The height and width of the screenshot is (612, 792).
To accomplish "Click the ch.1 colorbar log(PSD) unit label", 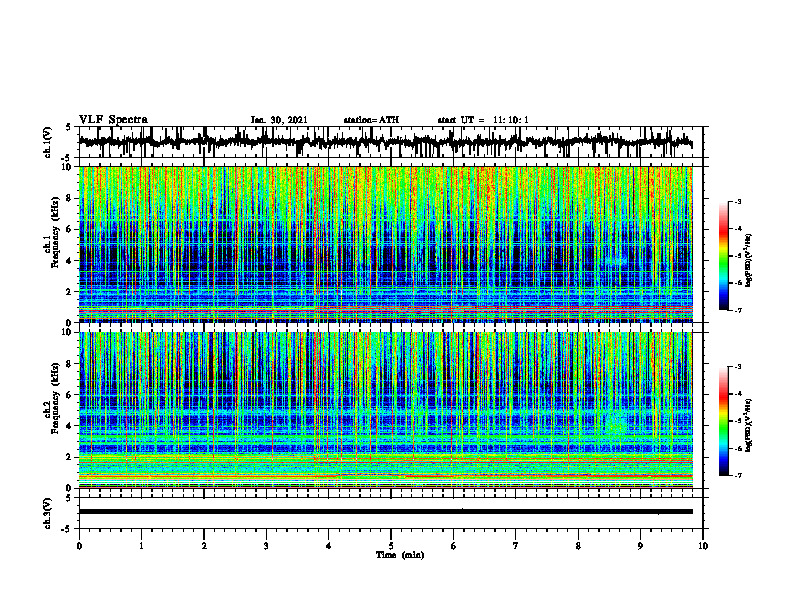I will point(748,260).
